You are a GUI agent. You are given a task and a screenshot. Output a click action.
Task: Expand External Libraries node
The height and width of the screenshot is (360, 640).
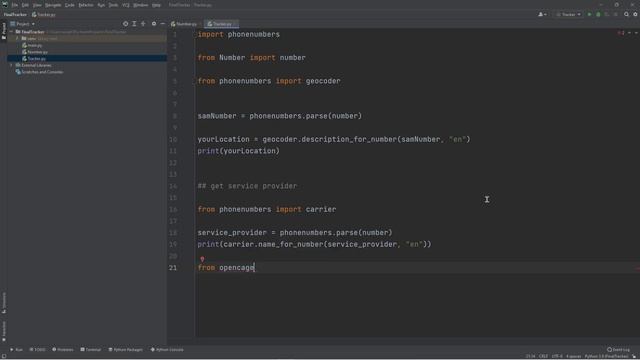click(x=11, y=65)
